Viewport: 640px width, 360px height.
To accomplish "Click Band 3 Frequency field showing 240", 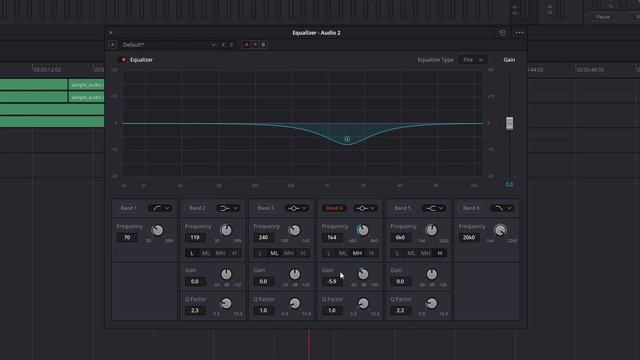I will [x=264, y=238].
